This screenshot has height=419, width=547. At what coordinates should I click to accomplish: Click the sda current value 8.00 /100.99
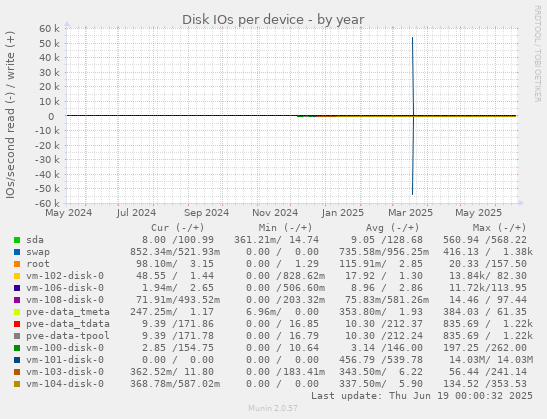tap(178, 240)
